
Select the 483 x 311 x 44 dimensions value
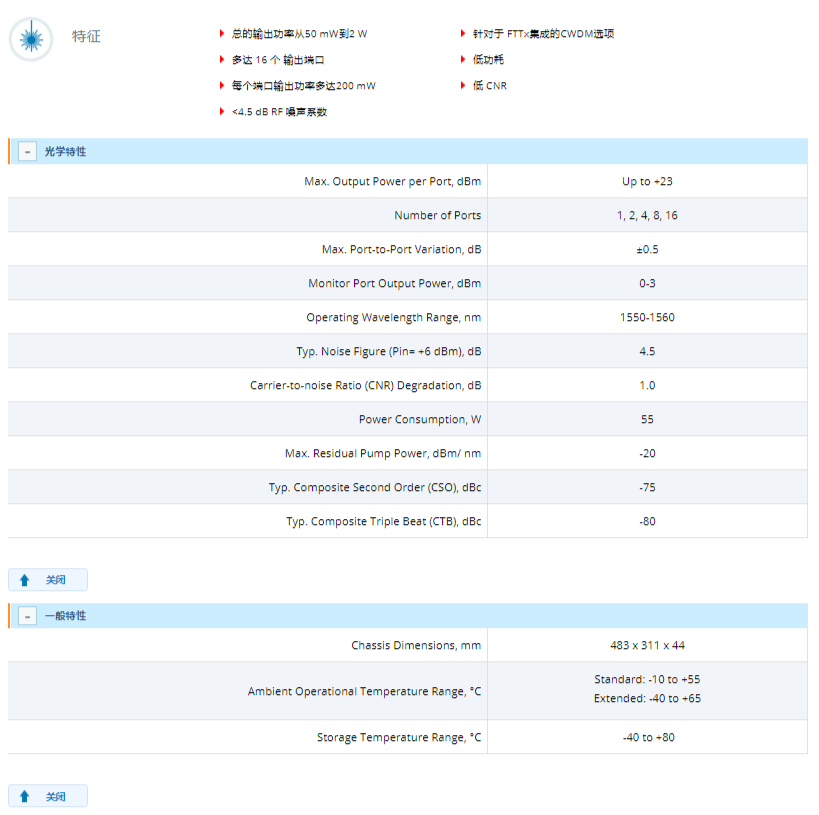pyautogui.click(x=647, y=645)
